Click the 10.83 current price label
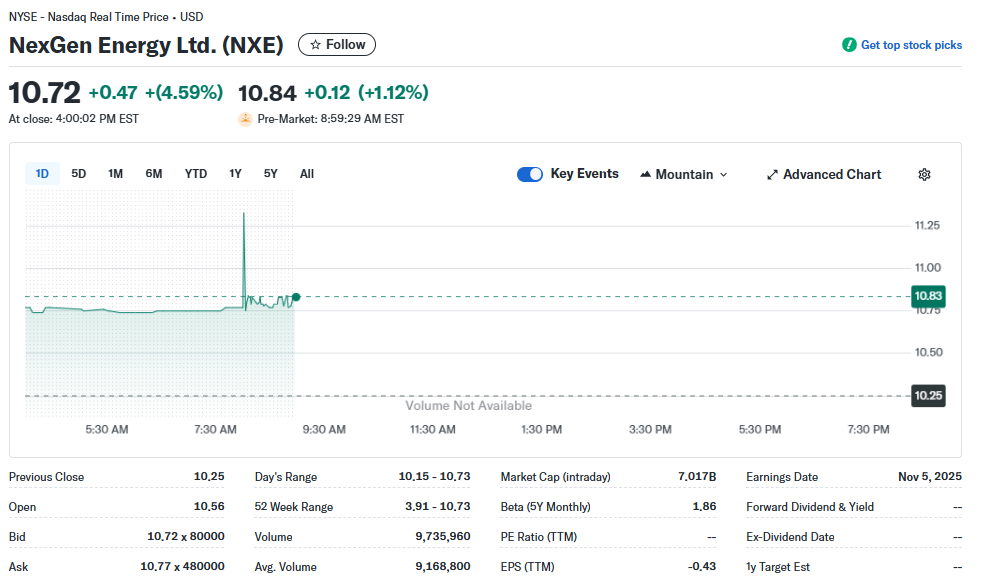983x583 pixels. [x=928, y=297]
